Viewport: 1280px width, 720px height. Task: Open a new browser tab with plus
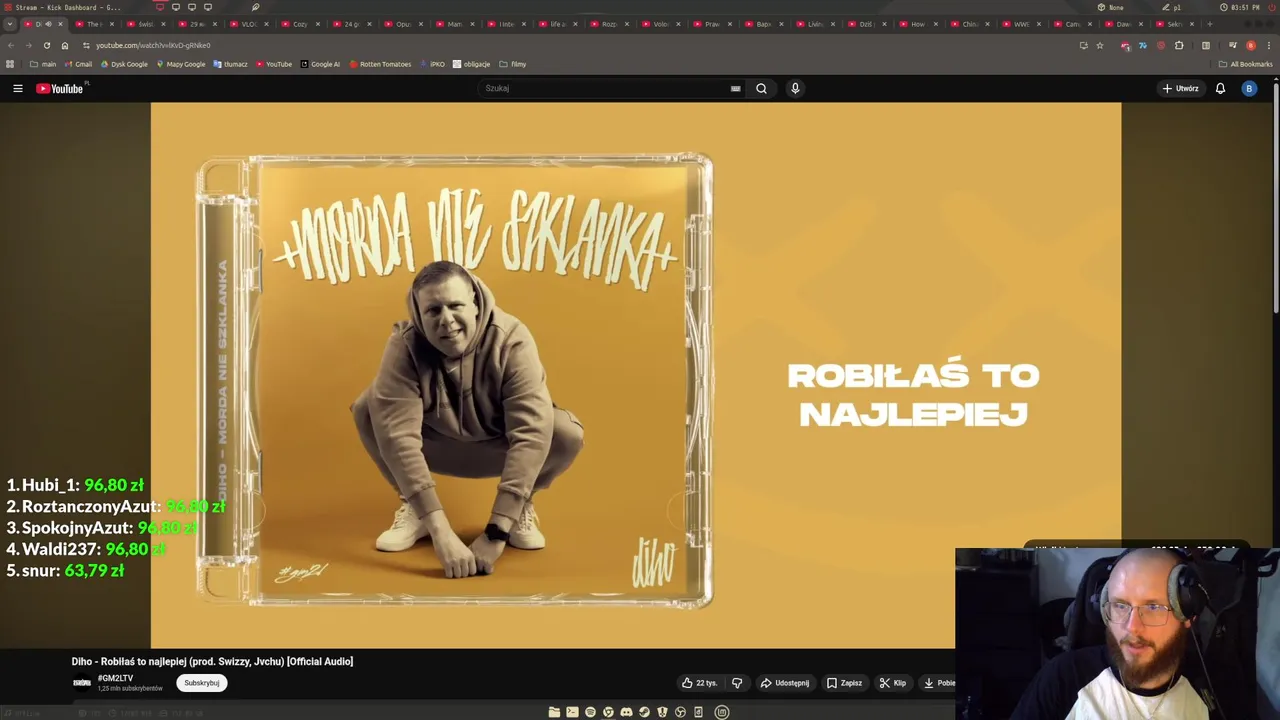click(1209, 24)
